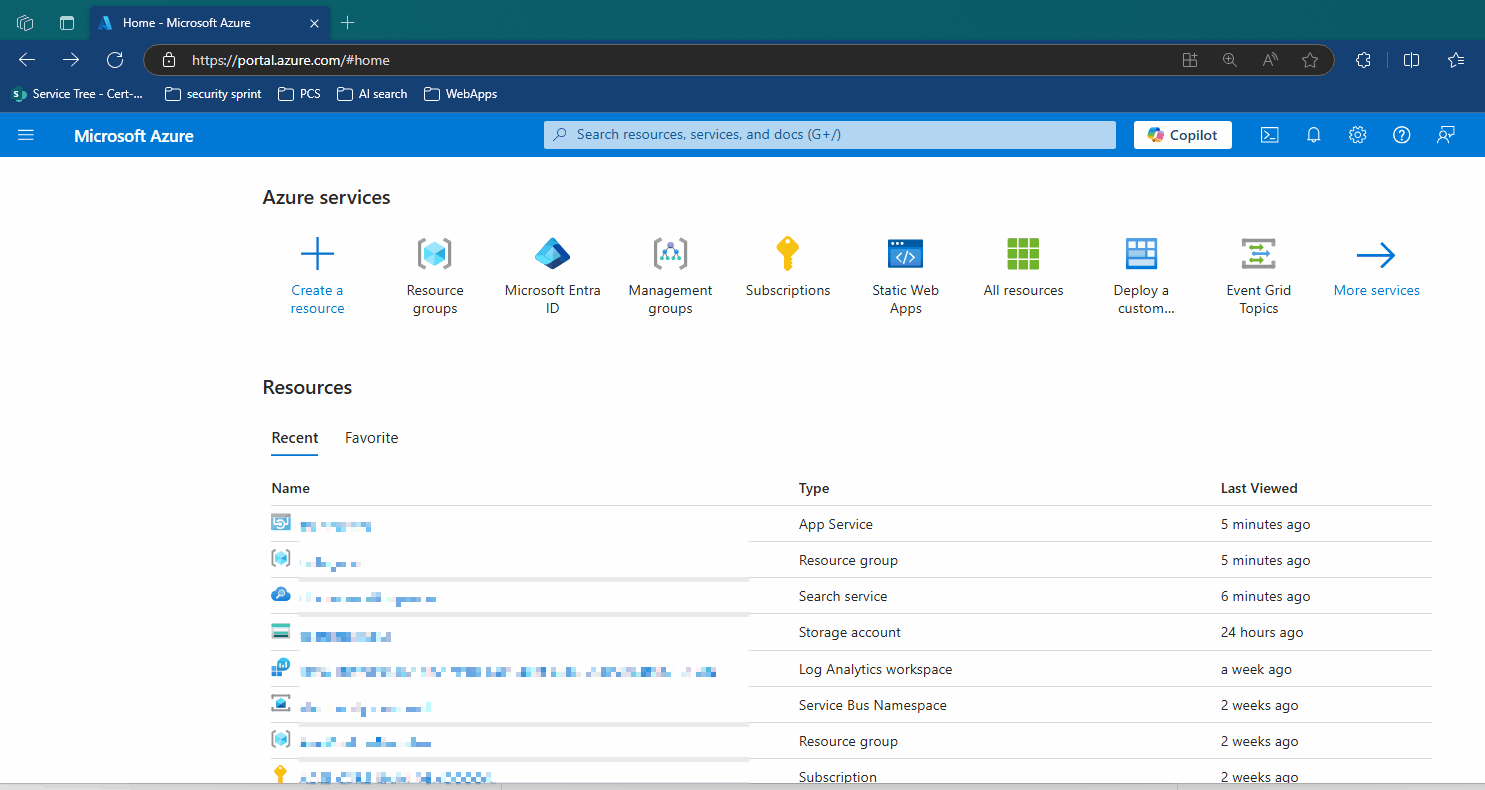
Task: Open the security sprint bookmark folder
Action: 213,94
